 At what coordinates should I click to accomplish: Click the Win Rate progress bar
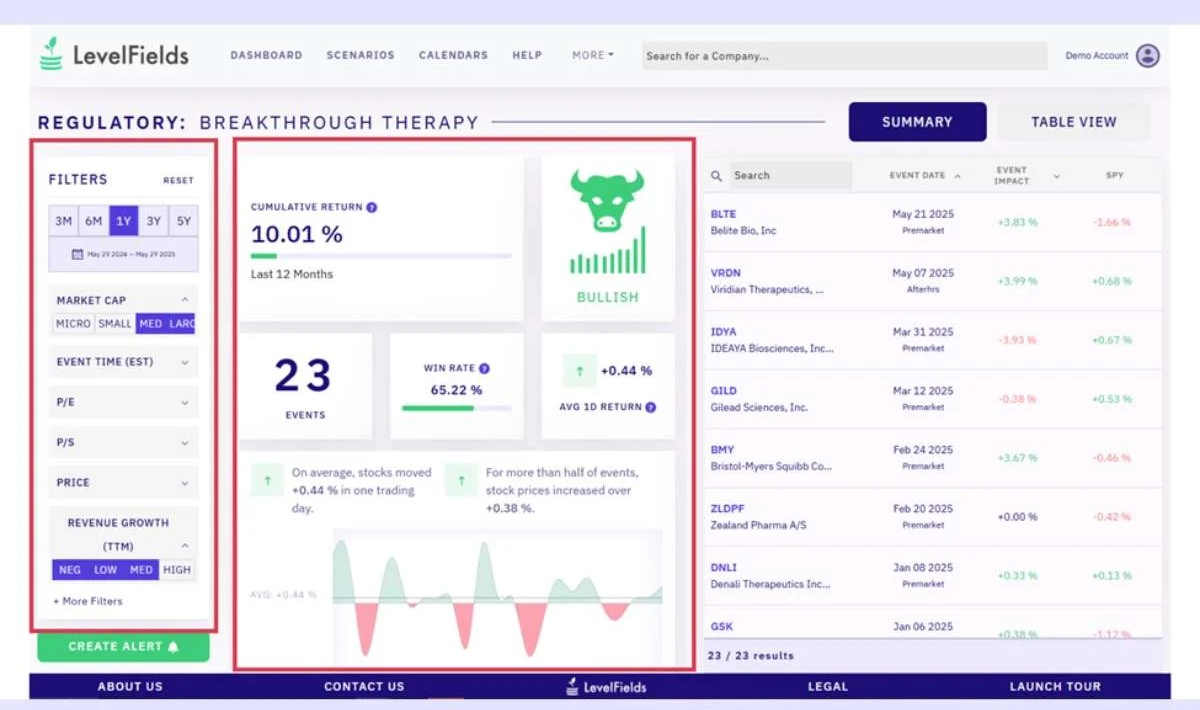pyautogui.click(x=456, y=408)
